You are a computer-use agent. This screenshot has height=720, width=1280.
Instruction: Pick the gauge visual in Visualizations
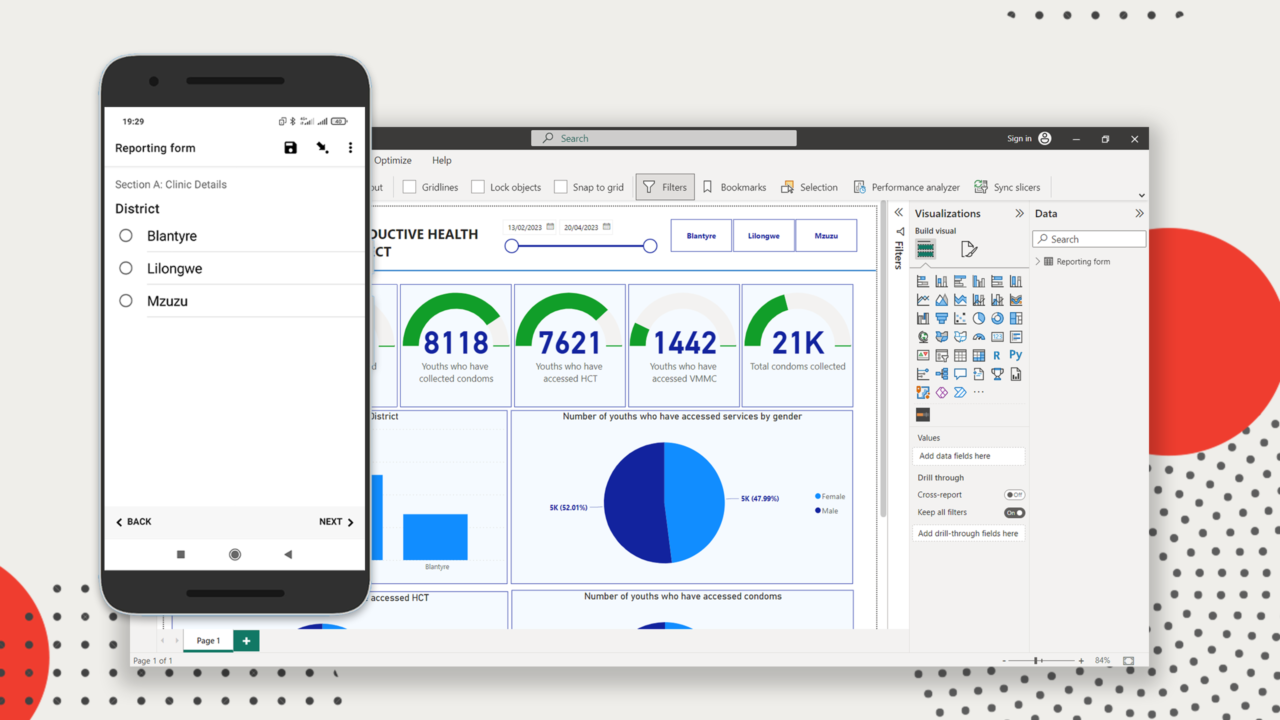coord(979,337)
